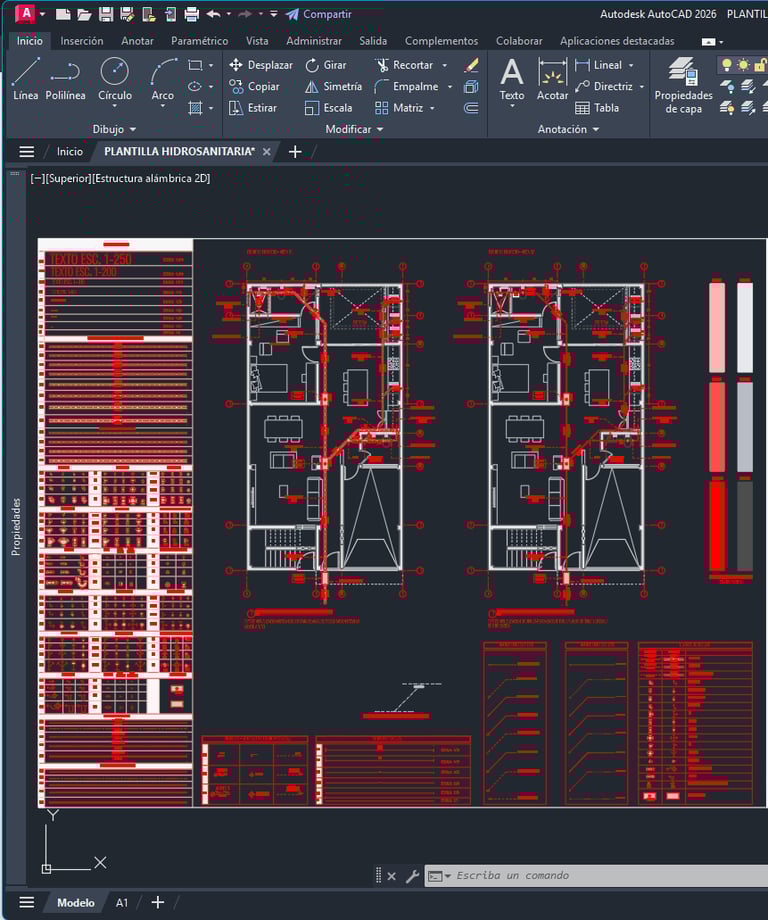Viewport: 768px width, 920px height.
Task: Open the AutoCAD application menu arrow
Action: point(42,14)
